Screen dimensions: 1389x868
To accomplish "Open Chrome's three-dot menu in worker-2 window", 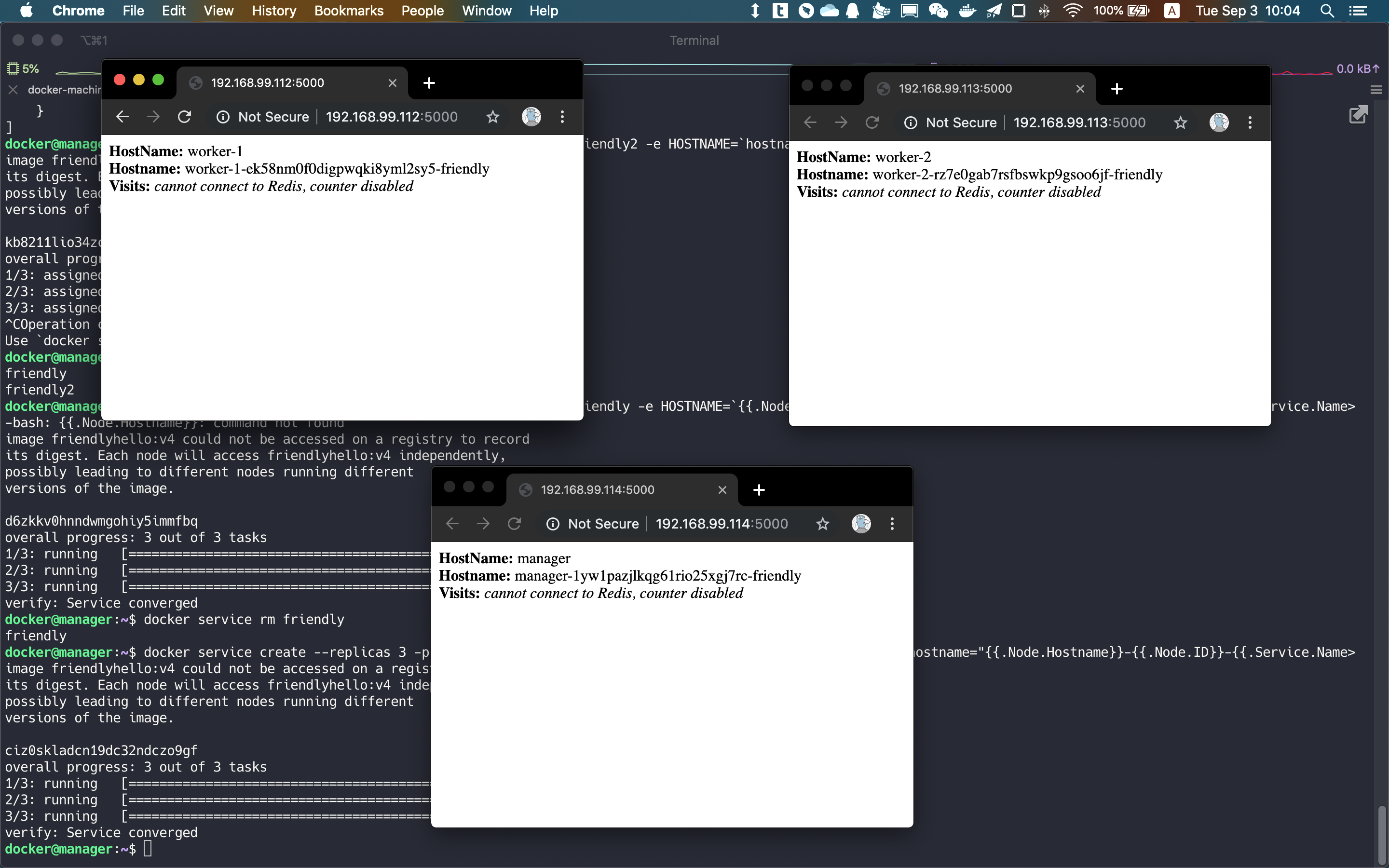I will coord(1250,122).
